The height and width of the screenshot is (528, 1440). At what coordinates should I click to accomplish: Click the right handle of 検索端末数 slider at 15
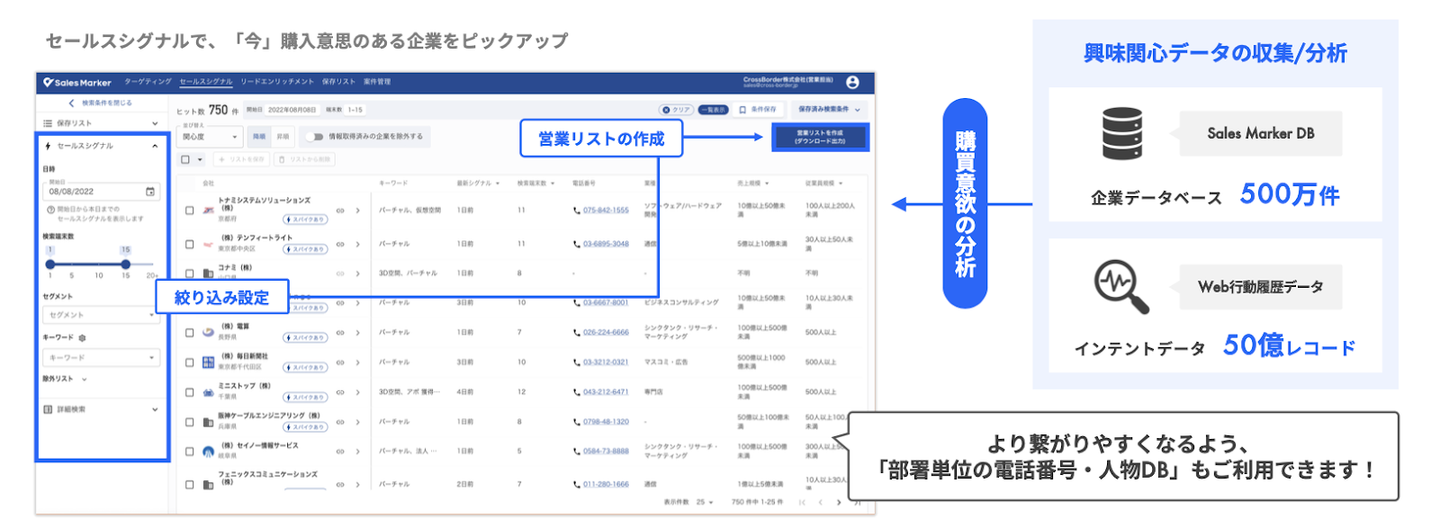(125, 264)
